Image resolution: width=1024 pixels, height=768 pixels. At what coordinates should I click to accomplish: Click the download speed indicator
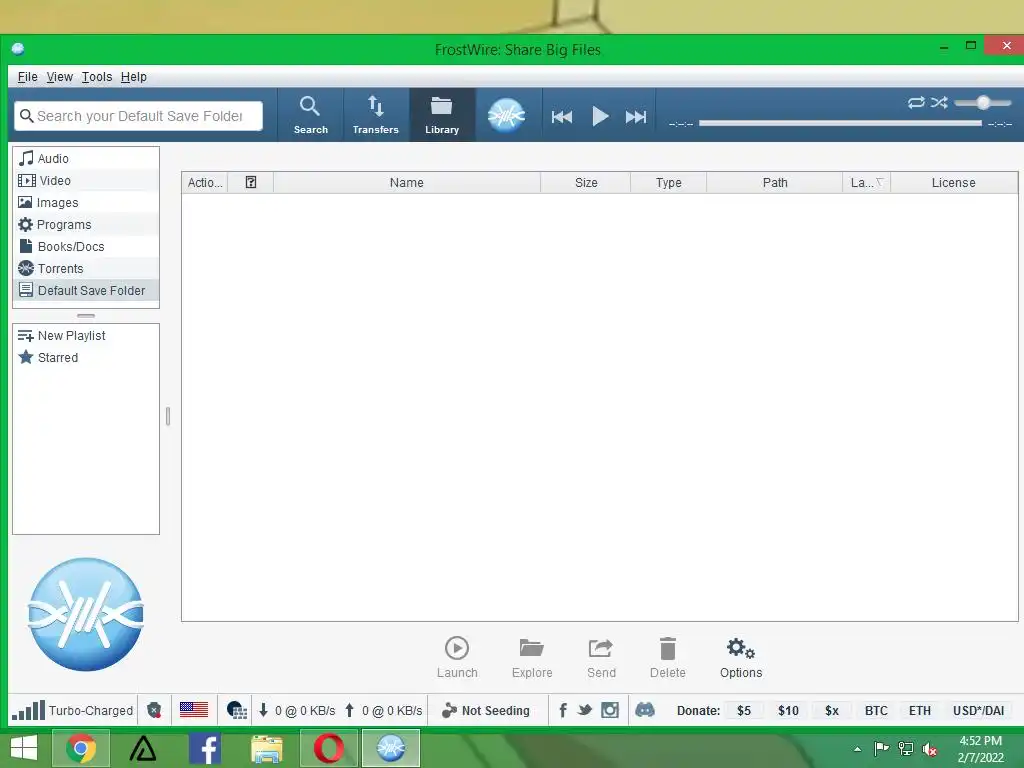tap(296, 711)
